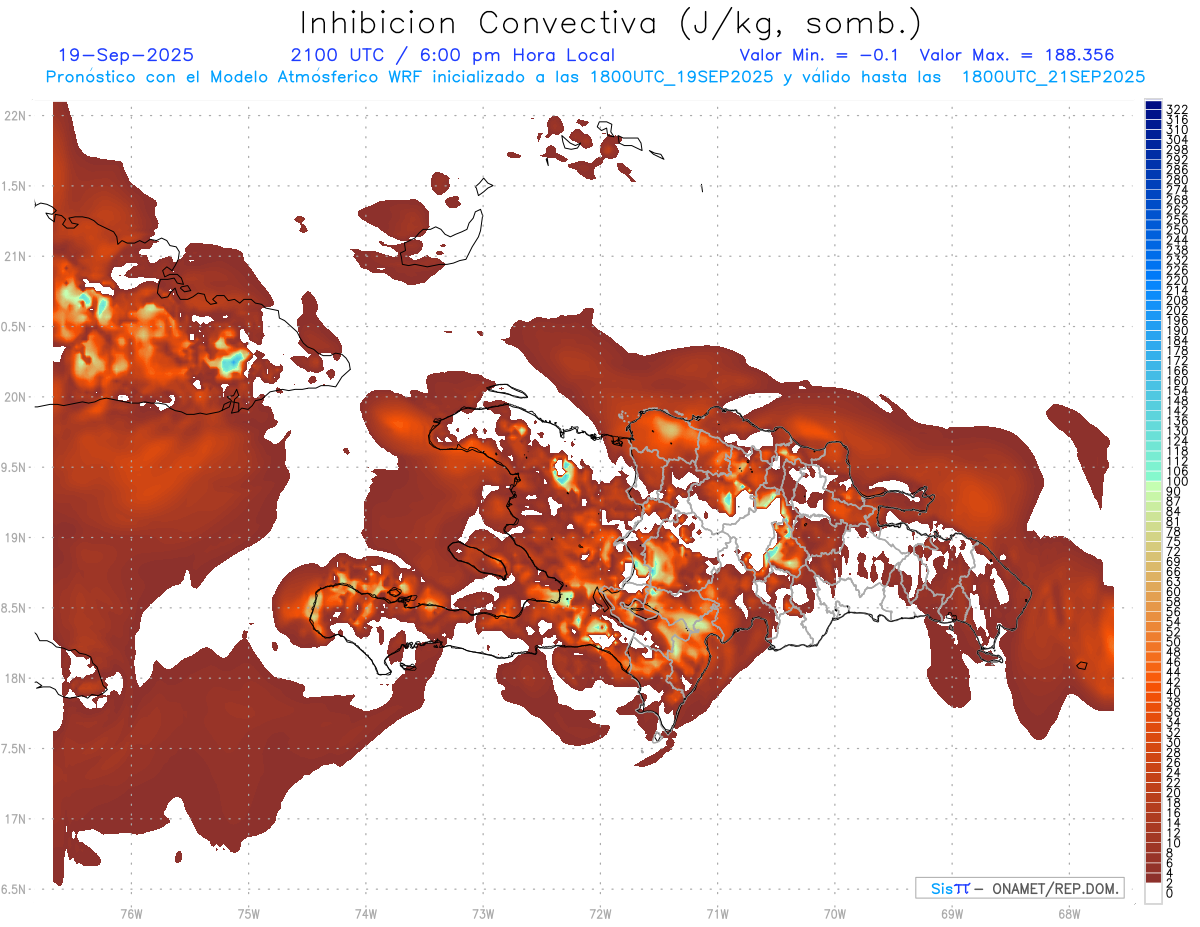Image resolution: width=1200 pixels, height=927 pixels.
Task: Select the 19-Sep-2025 date label
Action: [126, 55]
